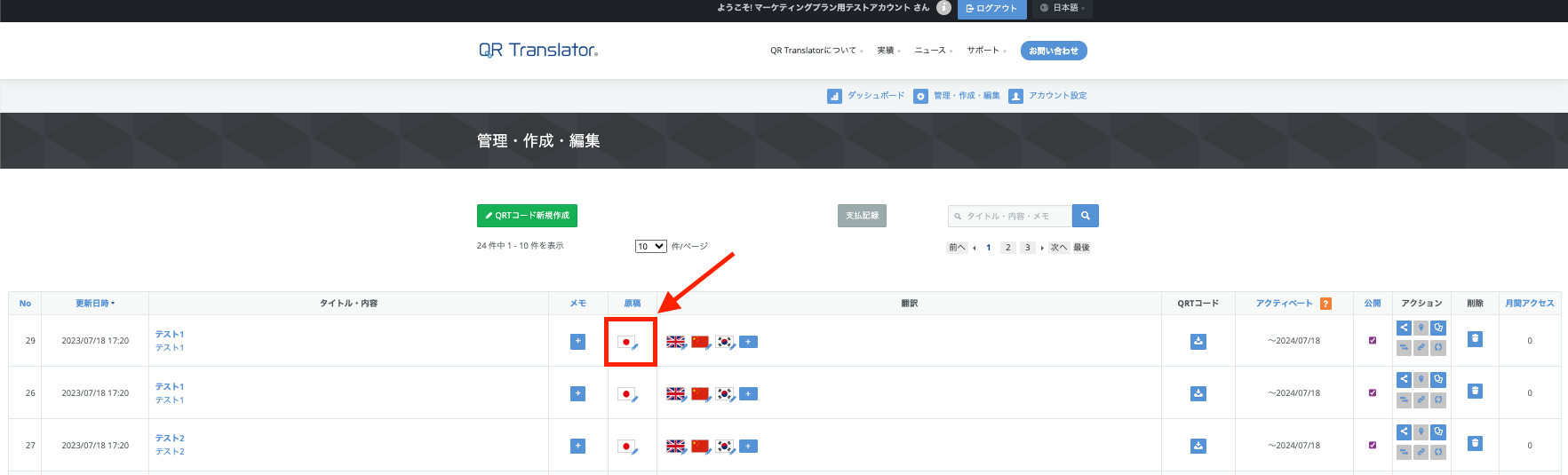Click the swap arrows action icon in row 26
The width and height of the screenshot is (1568, 475).
tap(1404, 400)
